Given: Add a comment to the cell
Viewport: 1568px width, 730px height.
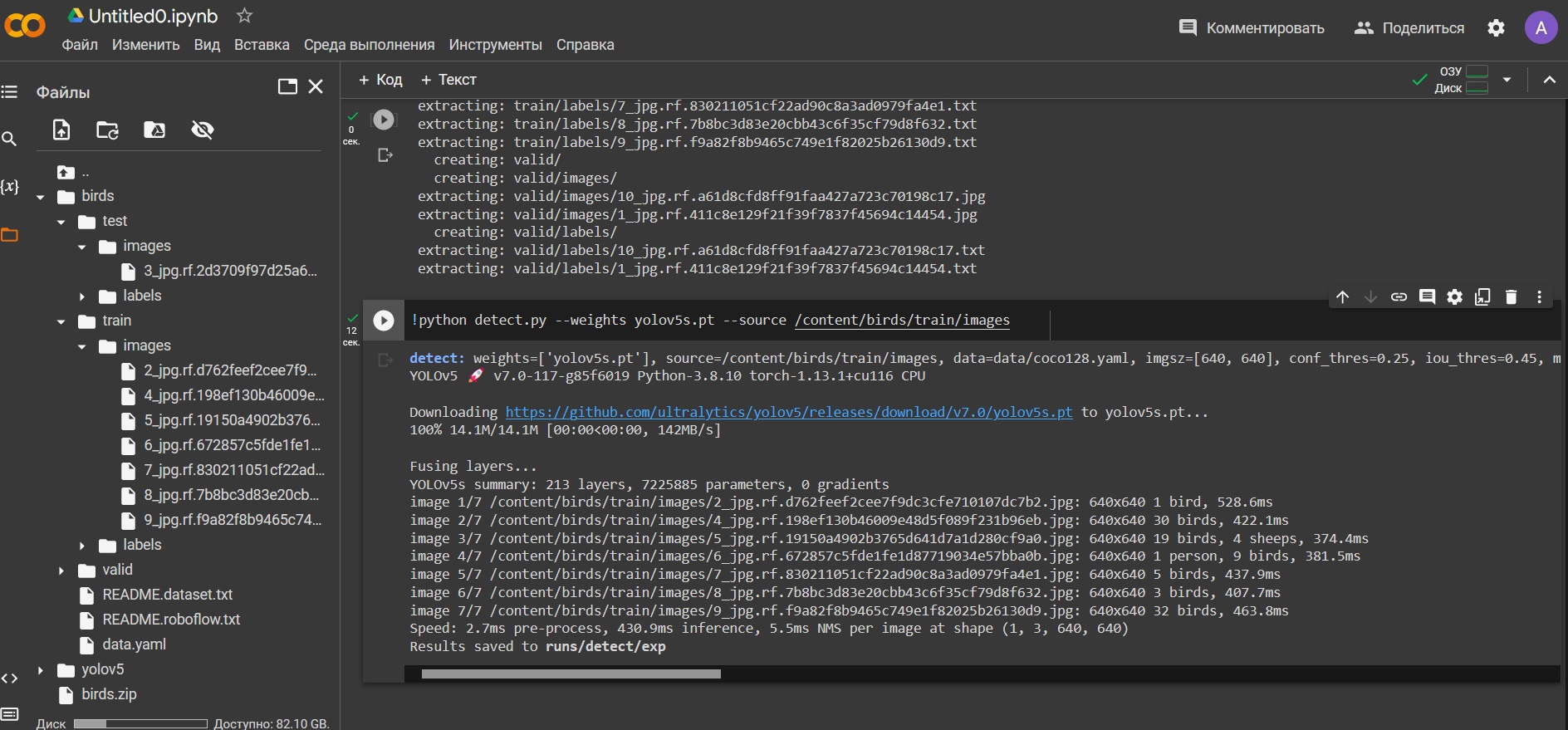Looking at the screenshot, I should pyautogui.click(x=1428, y=296).
